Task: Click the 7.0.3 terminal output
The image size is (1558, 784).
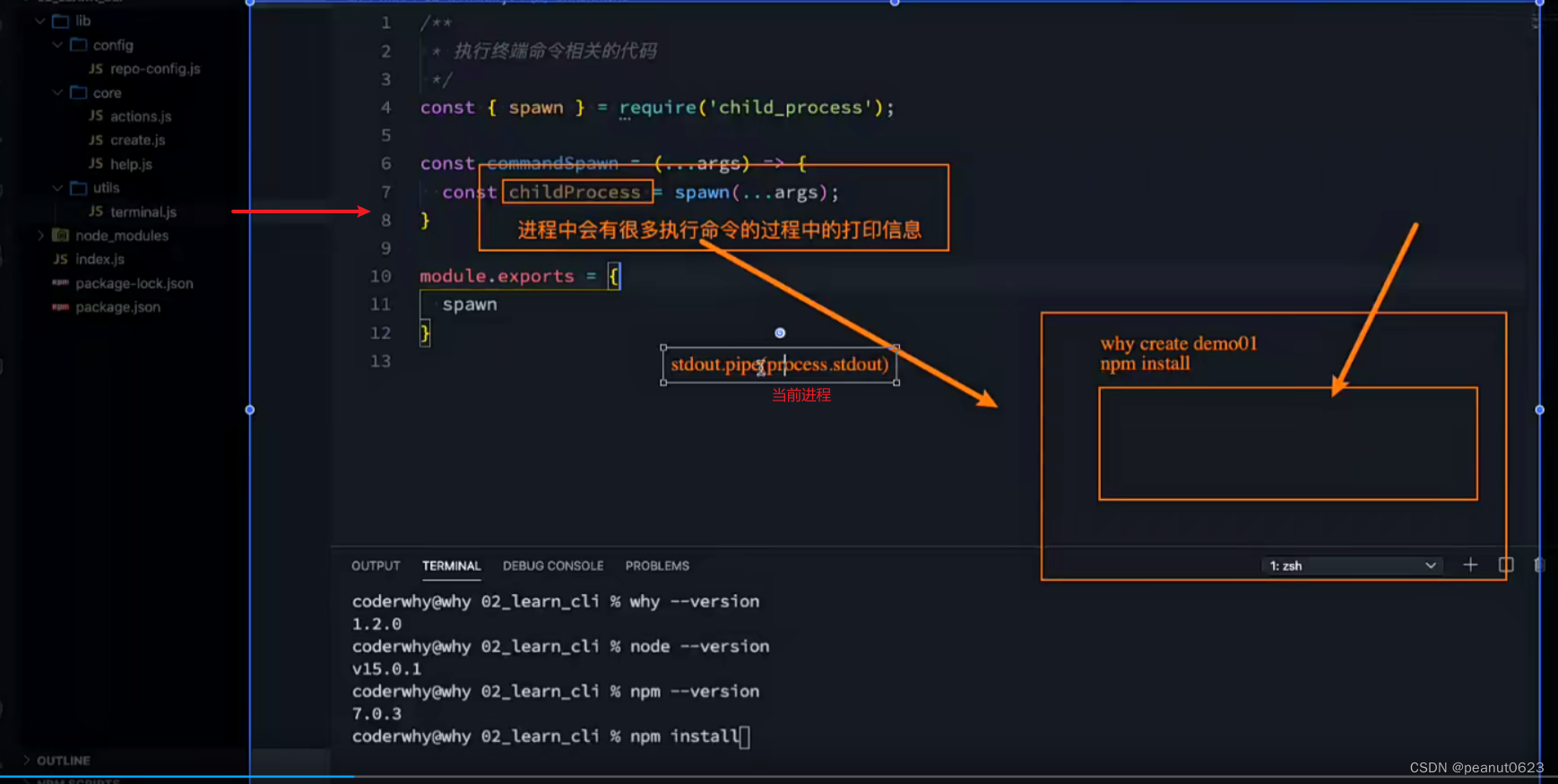Action: coord(377,714)
